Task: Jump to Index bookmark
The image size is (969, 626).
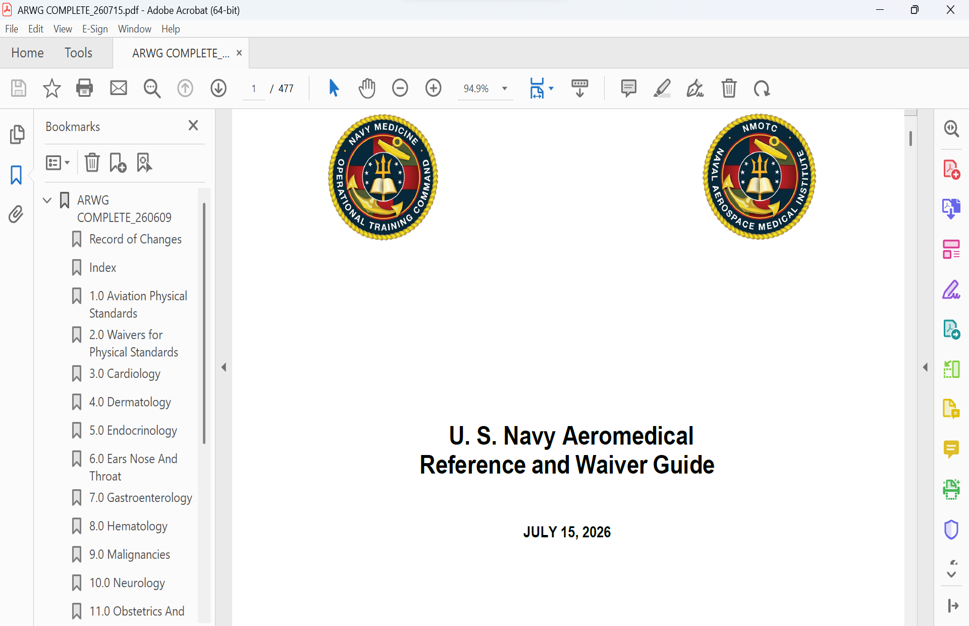Action: pos(103,268)
